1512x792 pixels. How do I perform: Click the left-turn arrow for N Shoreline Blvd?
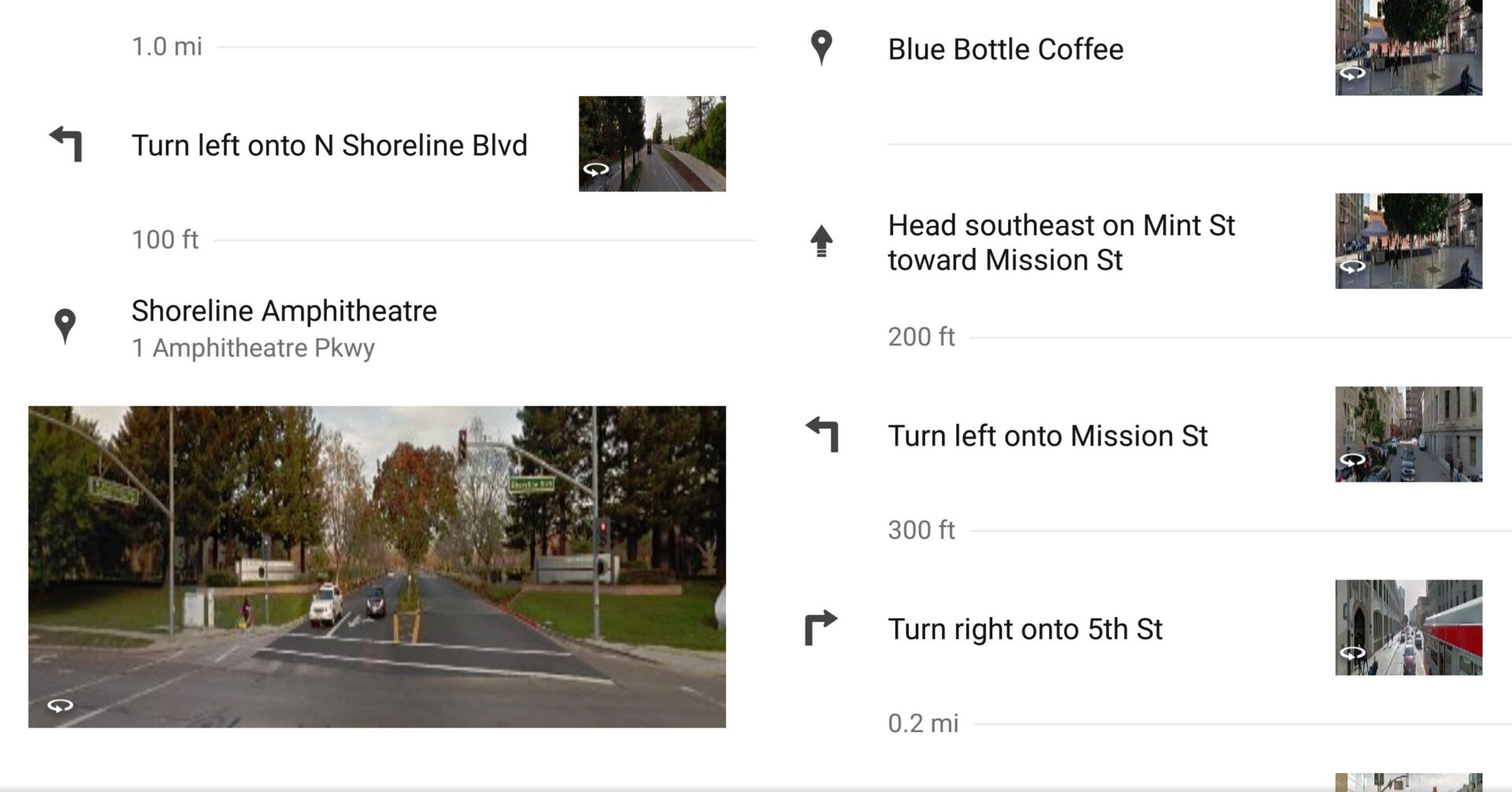click(66, 144)
